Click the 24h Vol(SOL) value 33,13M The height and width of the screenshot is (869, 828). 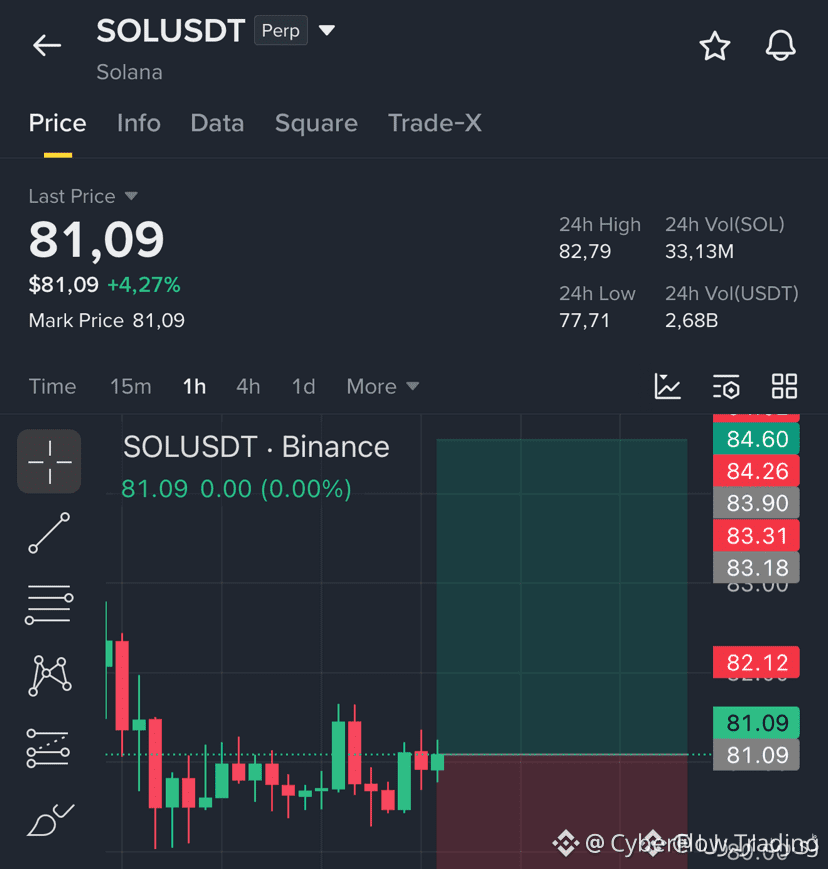pyautogui.click(x=699, y=252)
